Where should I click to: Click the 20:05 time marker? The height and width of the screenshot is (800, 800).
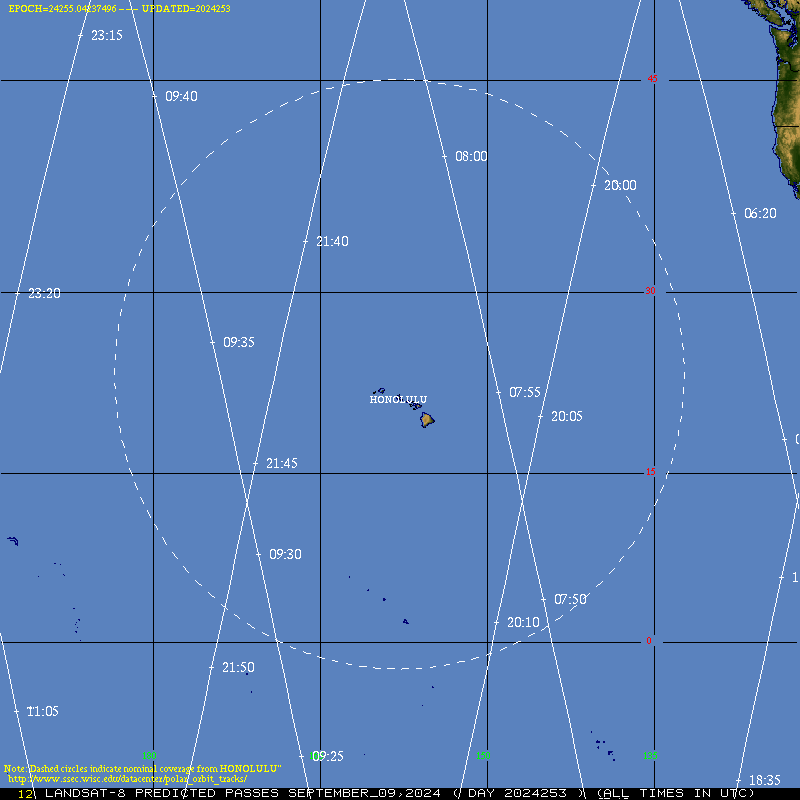pos(566,417)
